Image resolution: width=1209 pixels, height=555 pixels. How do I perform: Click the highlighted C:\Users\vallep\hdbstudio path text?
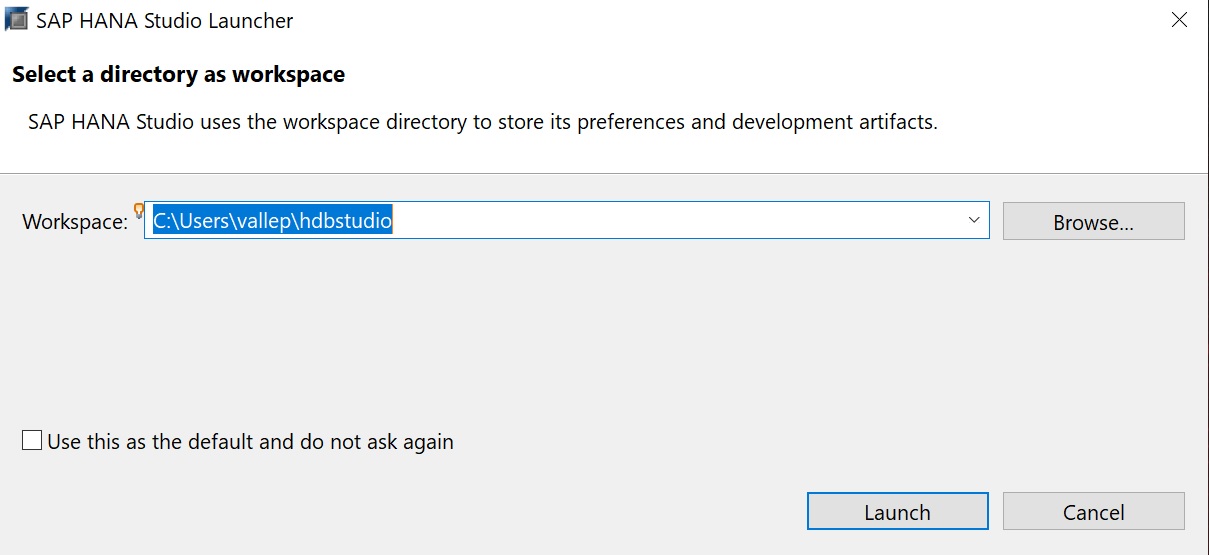tap(272, 221)
